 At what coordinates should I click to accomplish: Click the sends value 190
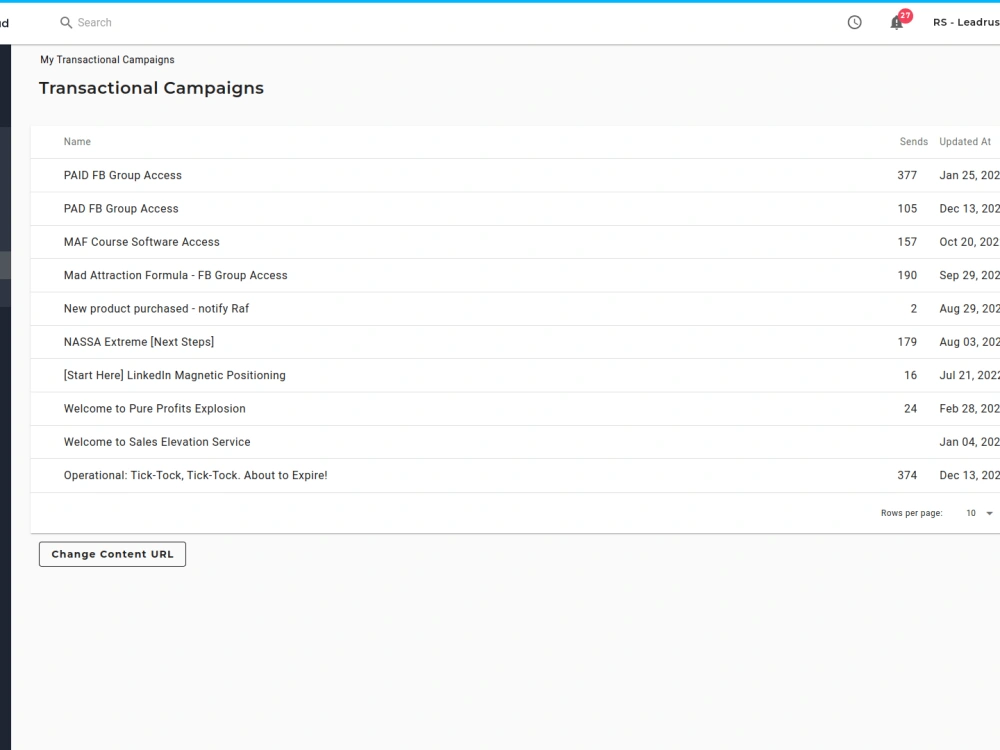point(907,276)
